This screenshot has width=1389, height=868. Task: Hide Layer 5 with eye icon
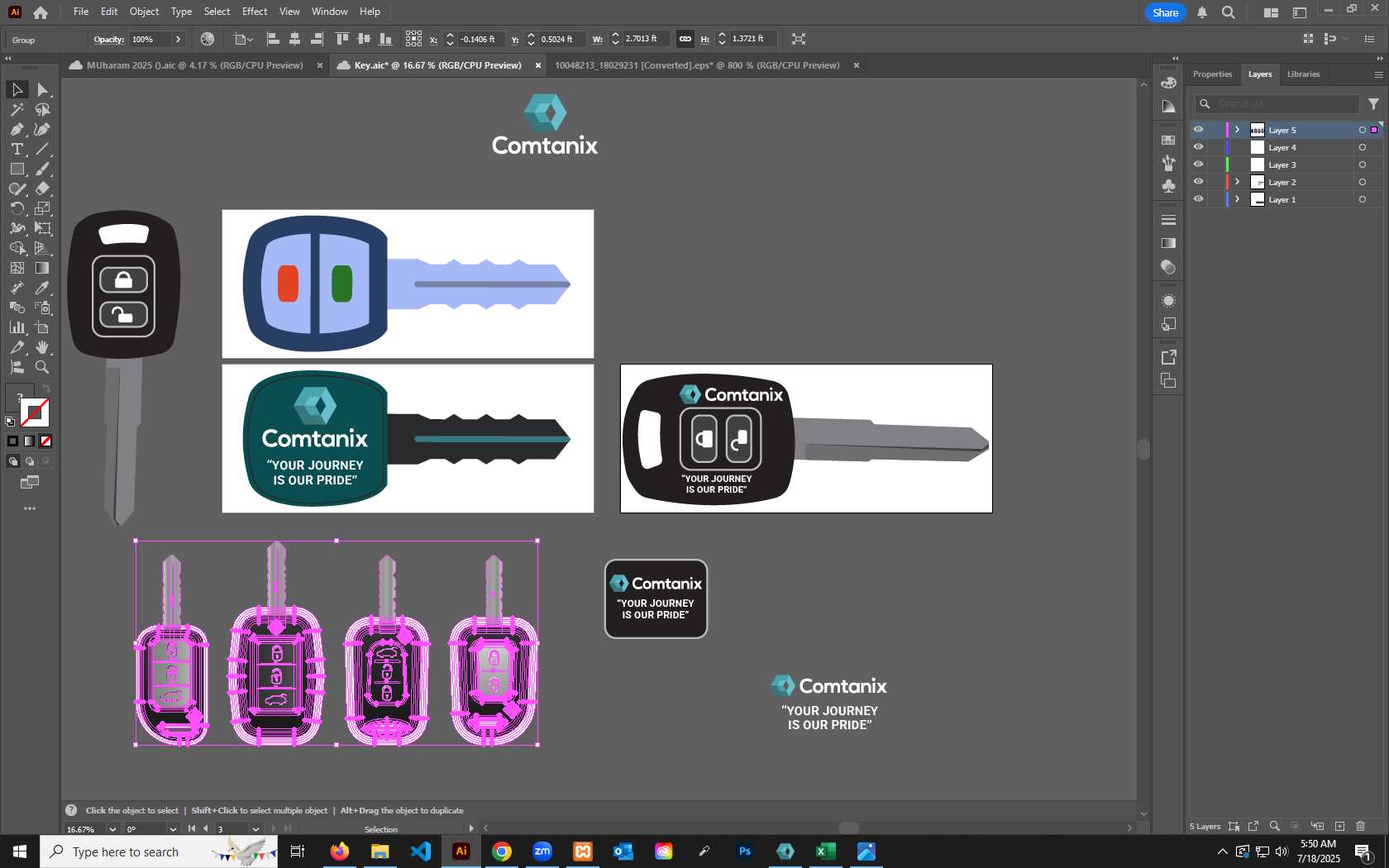(x=1198, y=130)
